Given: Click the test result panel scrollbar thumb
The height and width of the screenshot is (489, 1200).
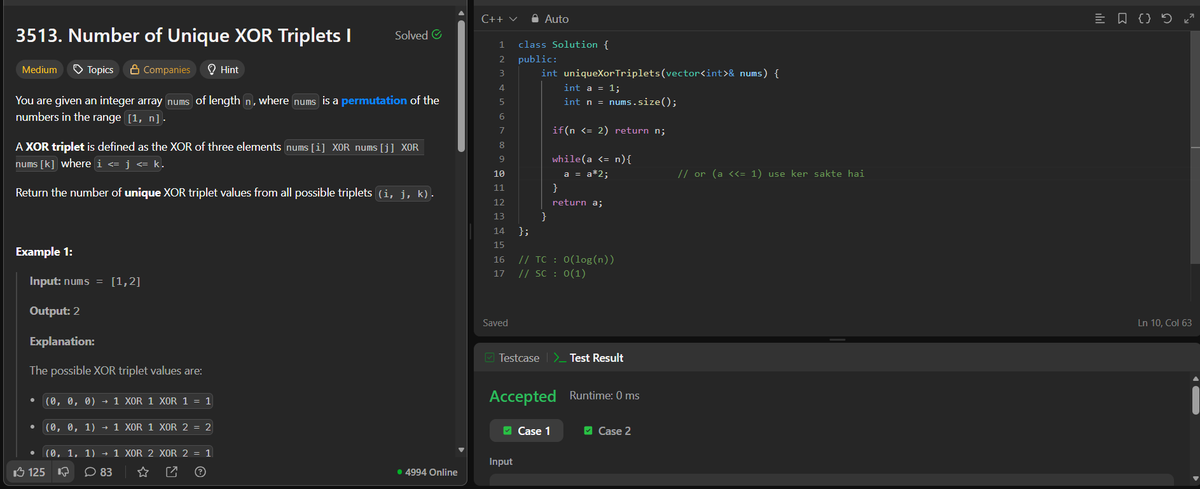Looking at the screenshot, I should click(x=1194, y=398).
